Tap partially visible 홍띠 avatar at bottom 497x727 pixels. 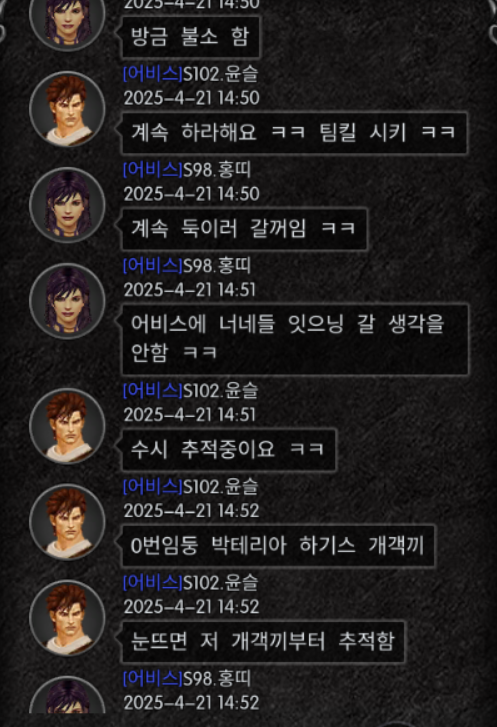click(67, 695)
